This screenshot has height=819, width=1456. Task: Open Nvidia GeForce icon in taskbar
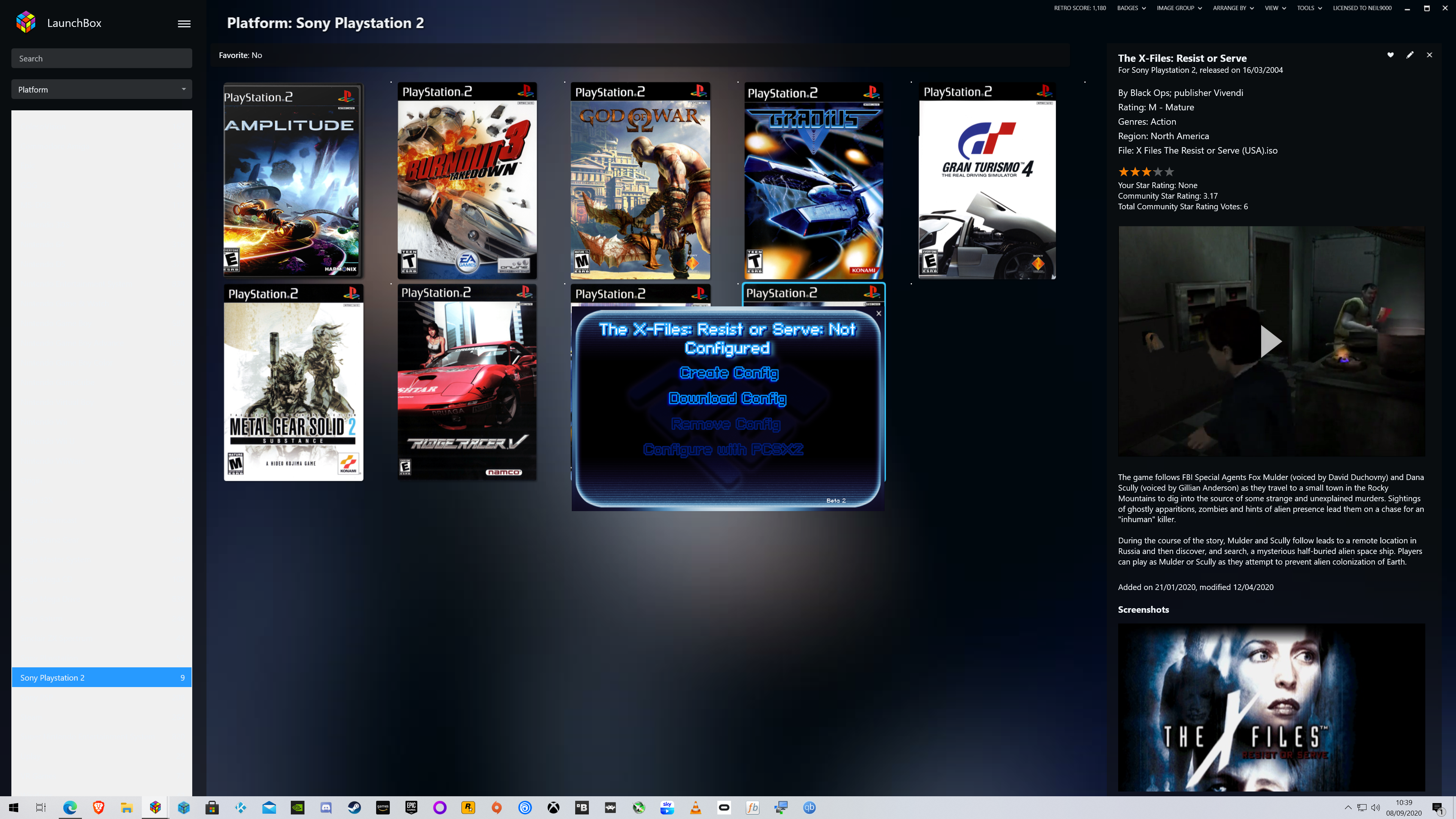(x=298, y=807)
